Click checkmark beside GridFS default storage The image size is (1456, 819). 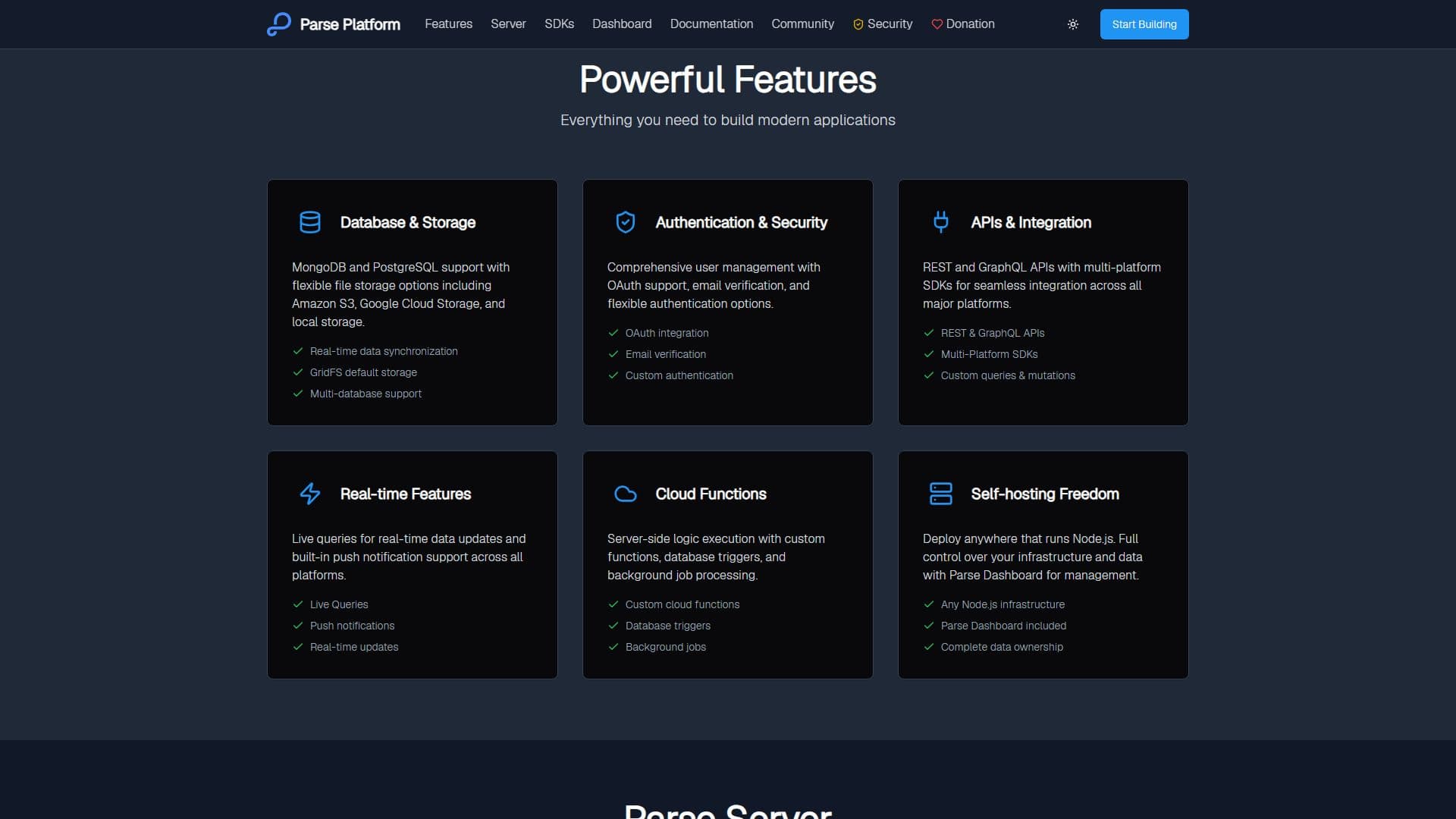click(298, 372)
